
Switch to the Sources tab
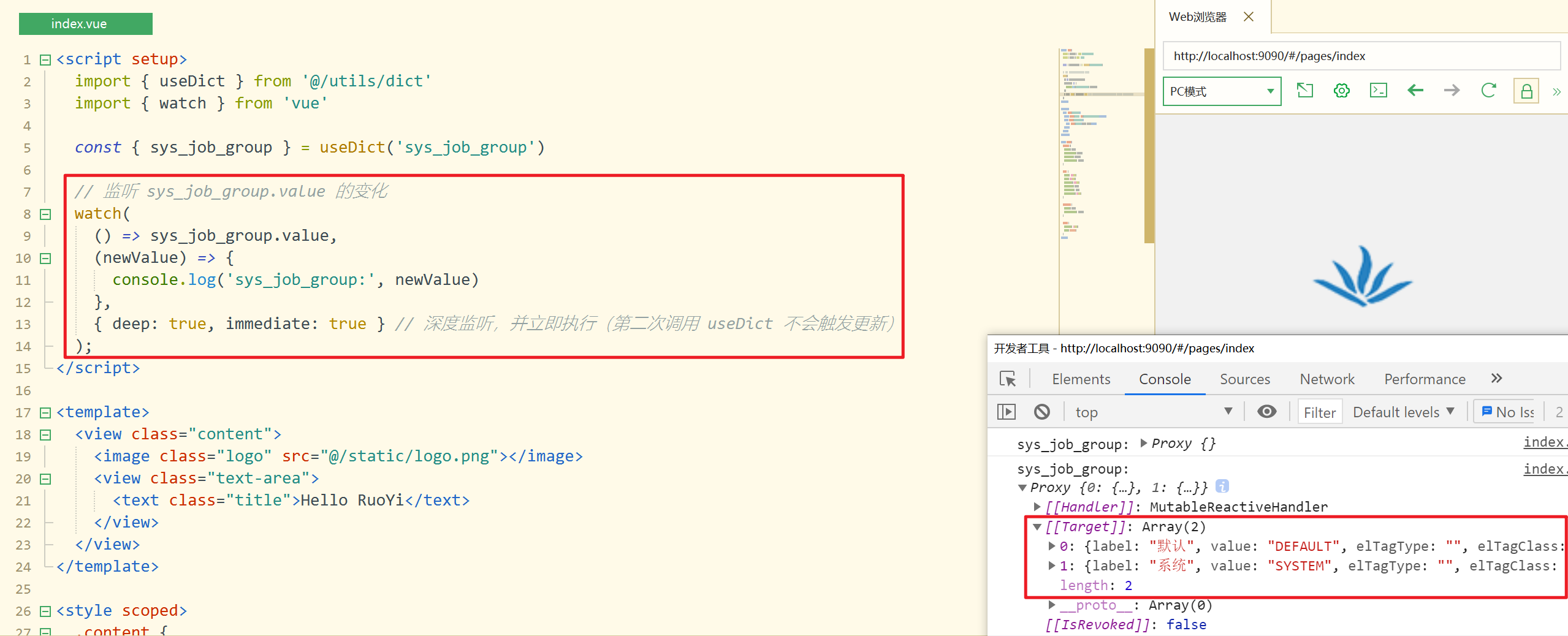pyautogui.click(x=1245, y=379)
